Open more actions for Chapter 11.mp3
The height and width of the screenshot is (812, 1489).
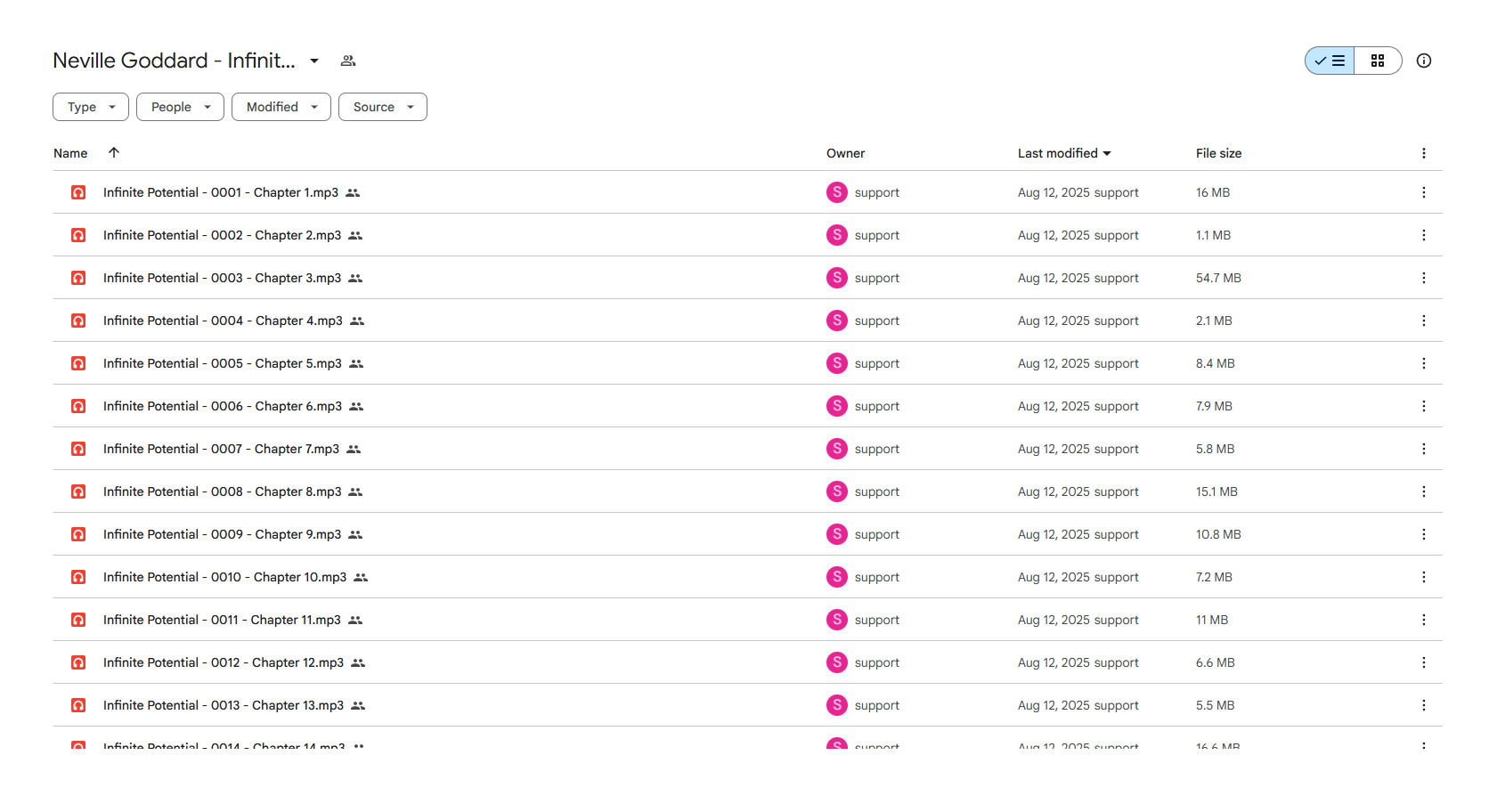[1424, 620]
